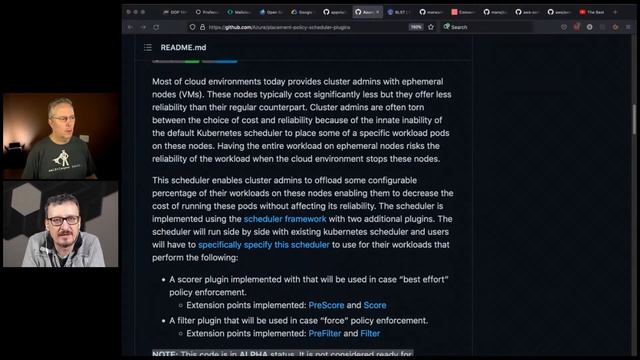This screenshot has width=640, height=360.
Task: Click the red extension icon in toolbar
Action: [576, 27]
